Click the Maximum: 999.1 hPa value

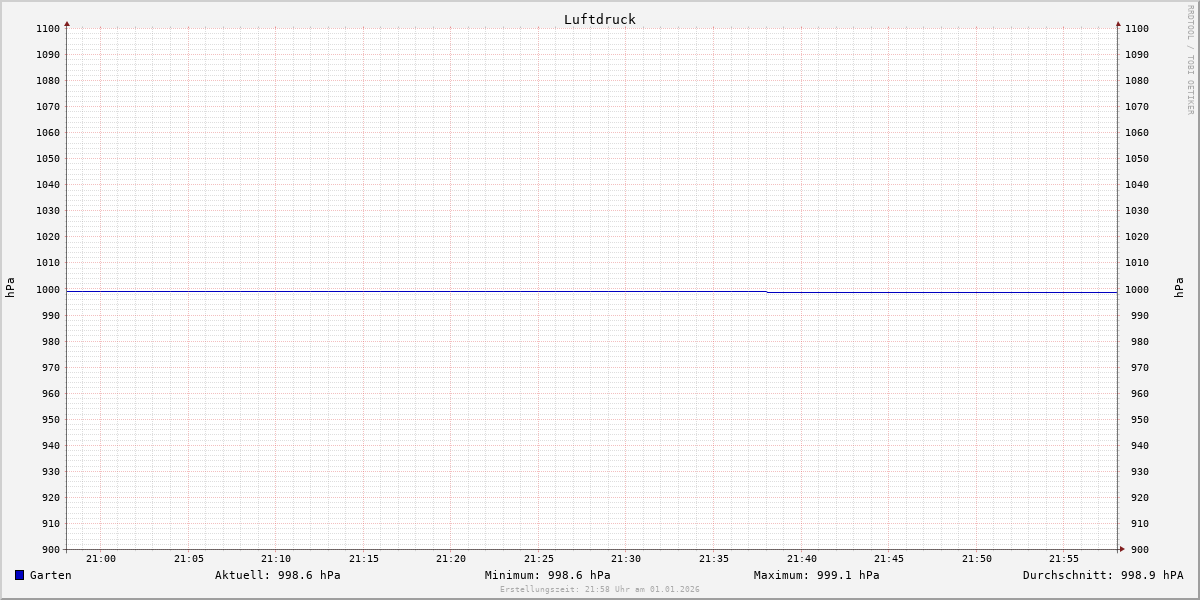pos(816,575)
